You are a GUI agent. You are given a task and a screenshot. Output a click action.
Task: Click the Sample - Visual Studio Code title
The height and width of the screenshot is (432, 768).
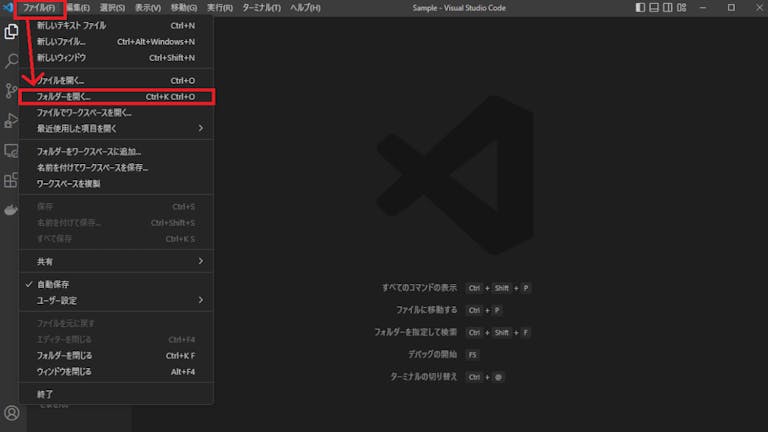coord(459,8)
